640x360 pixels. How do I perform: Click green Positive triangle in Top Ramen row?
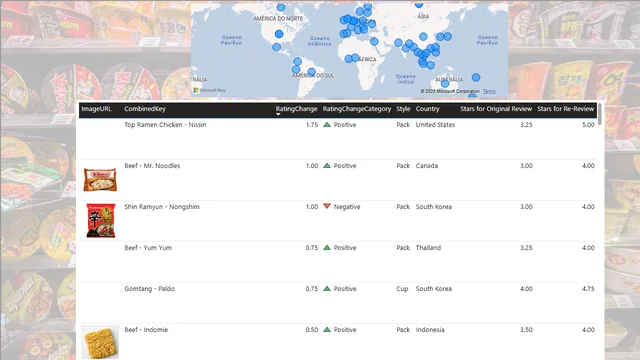coord(327,124)
